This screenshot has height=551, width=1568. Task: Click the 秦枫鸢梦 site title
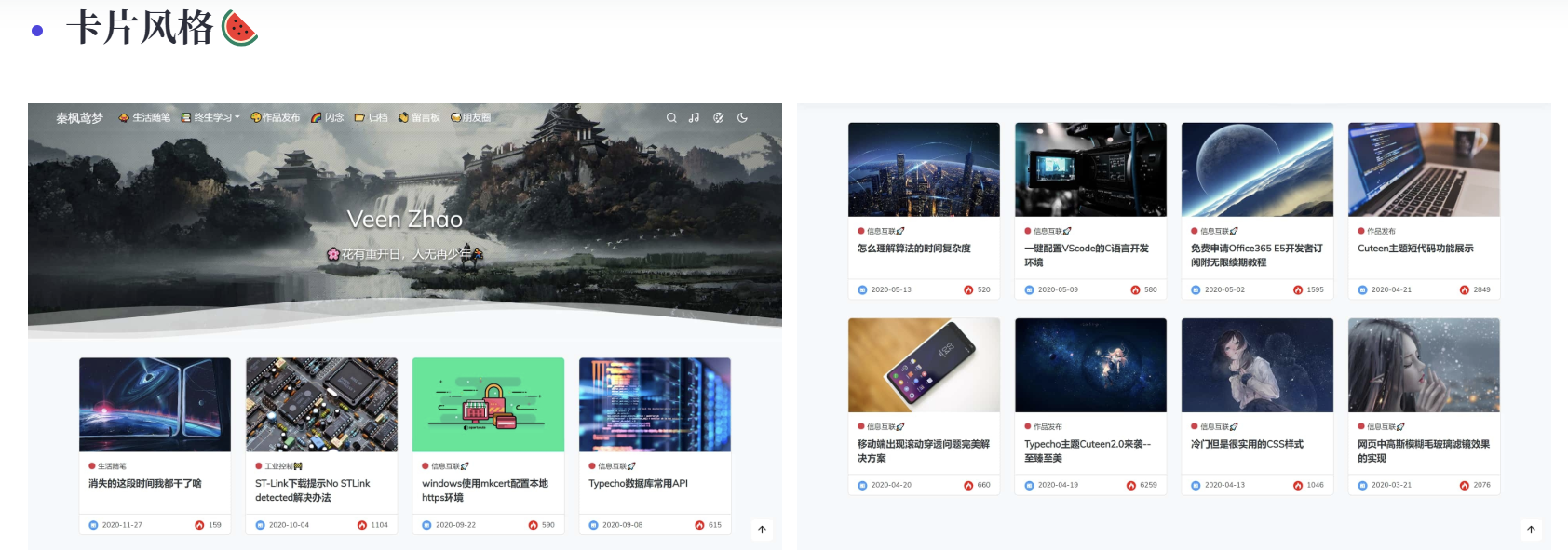pyautogui.click(x=79, y=118)
